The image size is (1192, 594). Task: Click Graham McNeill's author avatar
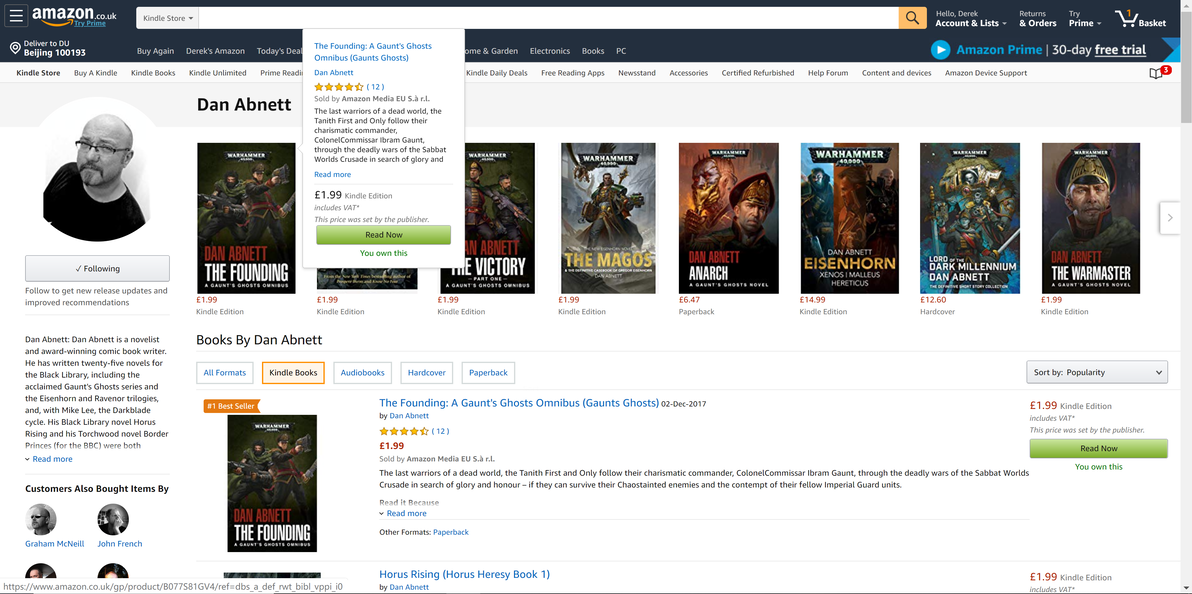[41, 519]
